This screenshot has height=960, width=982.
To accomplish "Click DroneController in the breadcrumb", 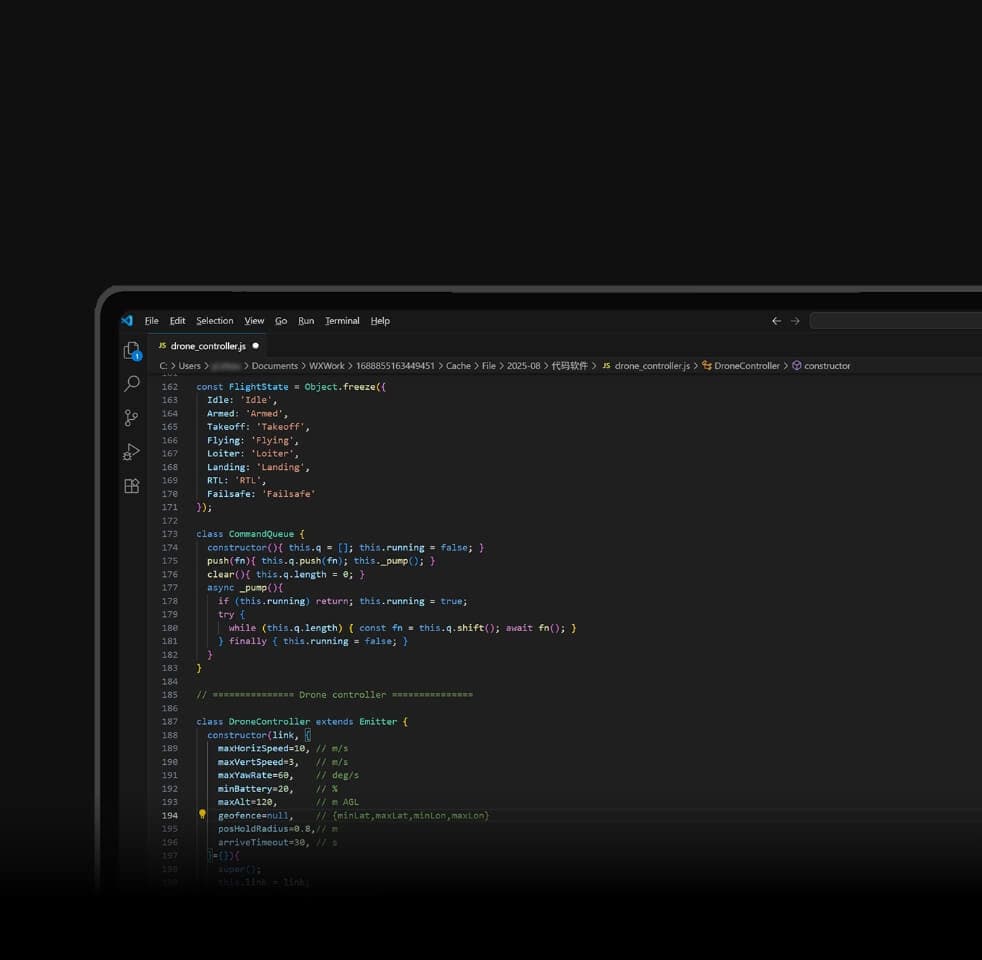I will click(x=747, y=366).
